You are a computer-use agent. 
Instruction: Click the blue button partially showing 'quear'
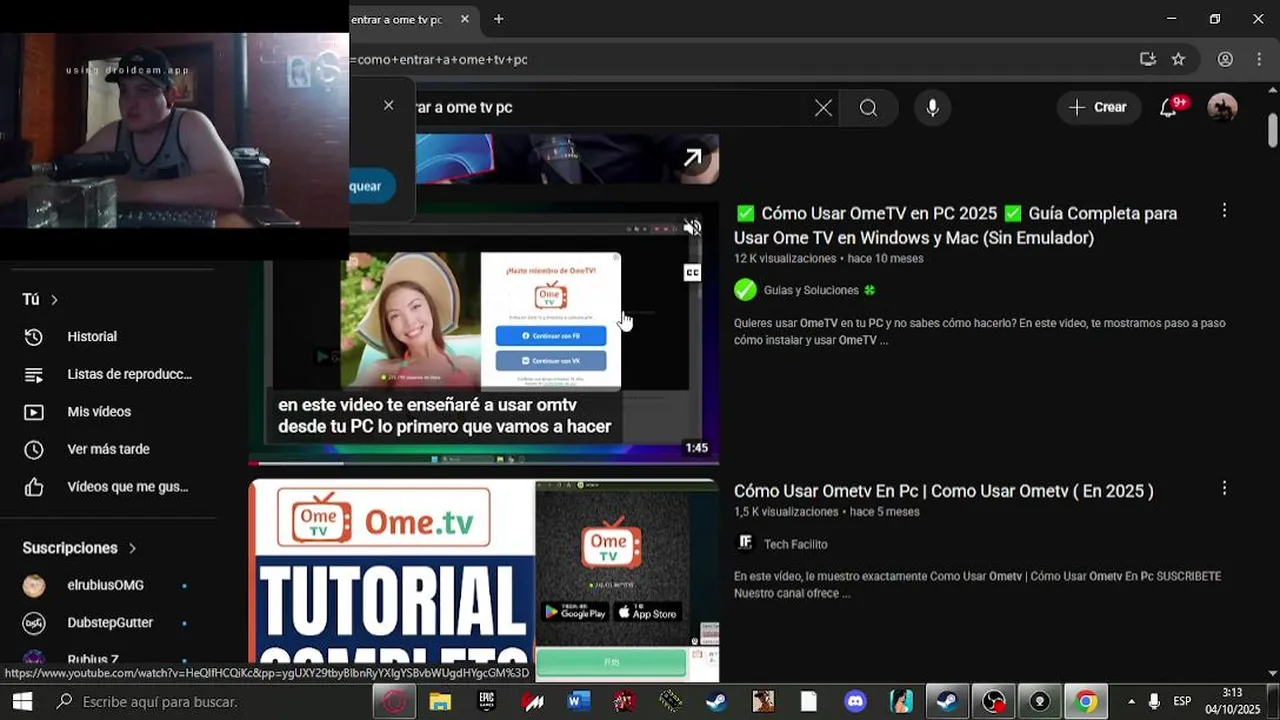click(372, 186)
